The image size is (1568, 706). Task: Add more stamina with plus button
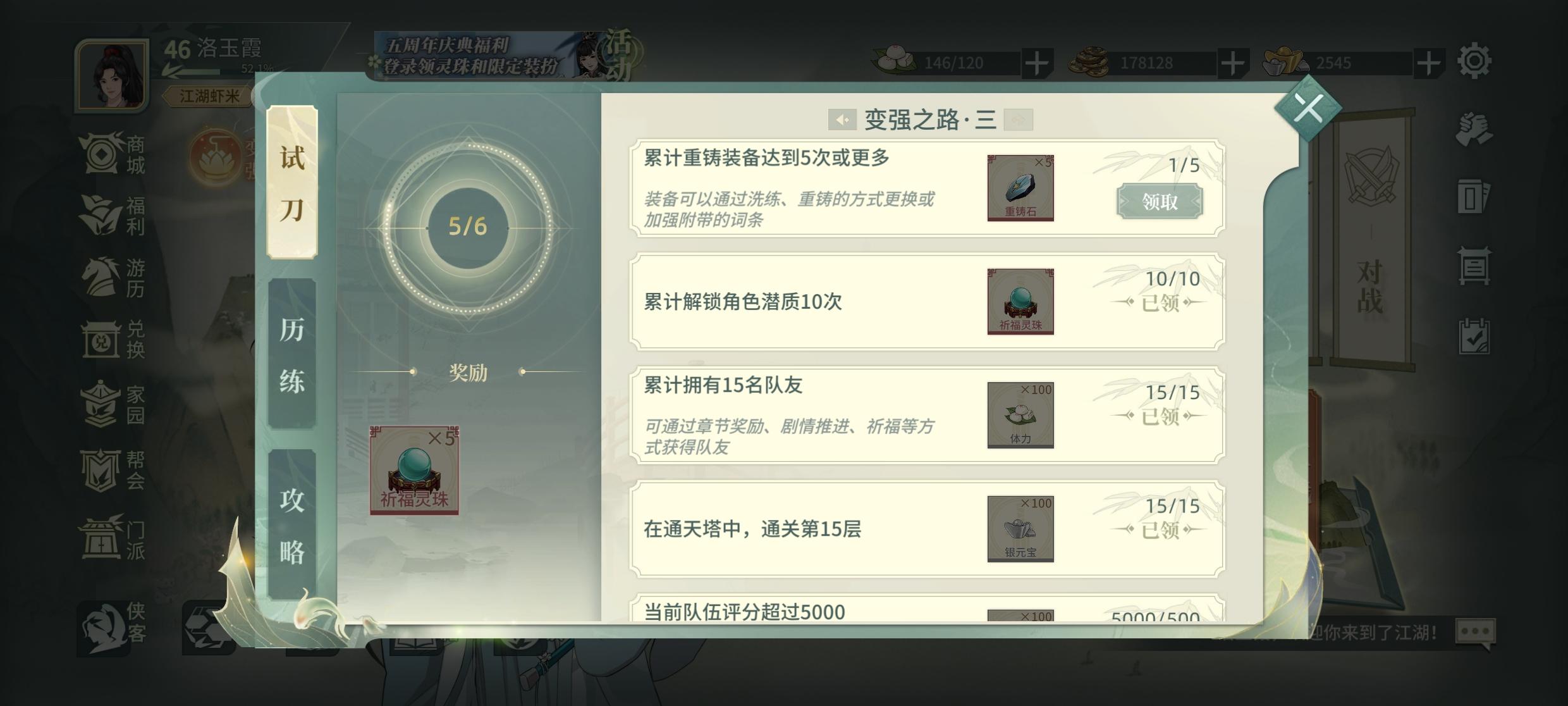click(1036, 63)
